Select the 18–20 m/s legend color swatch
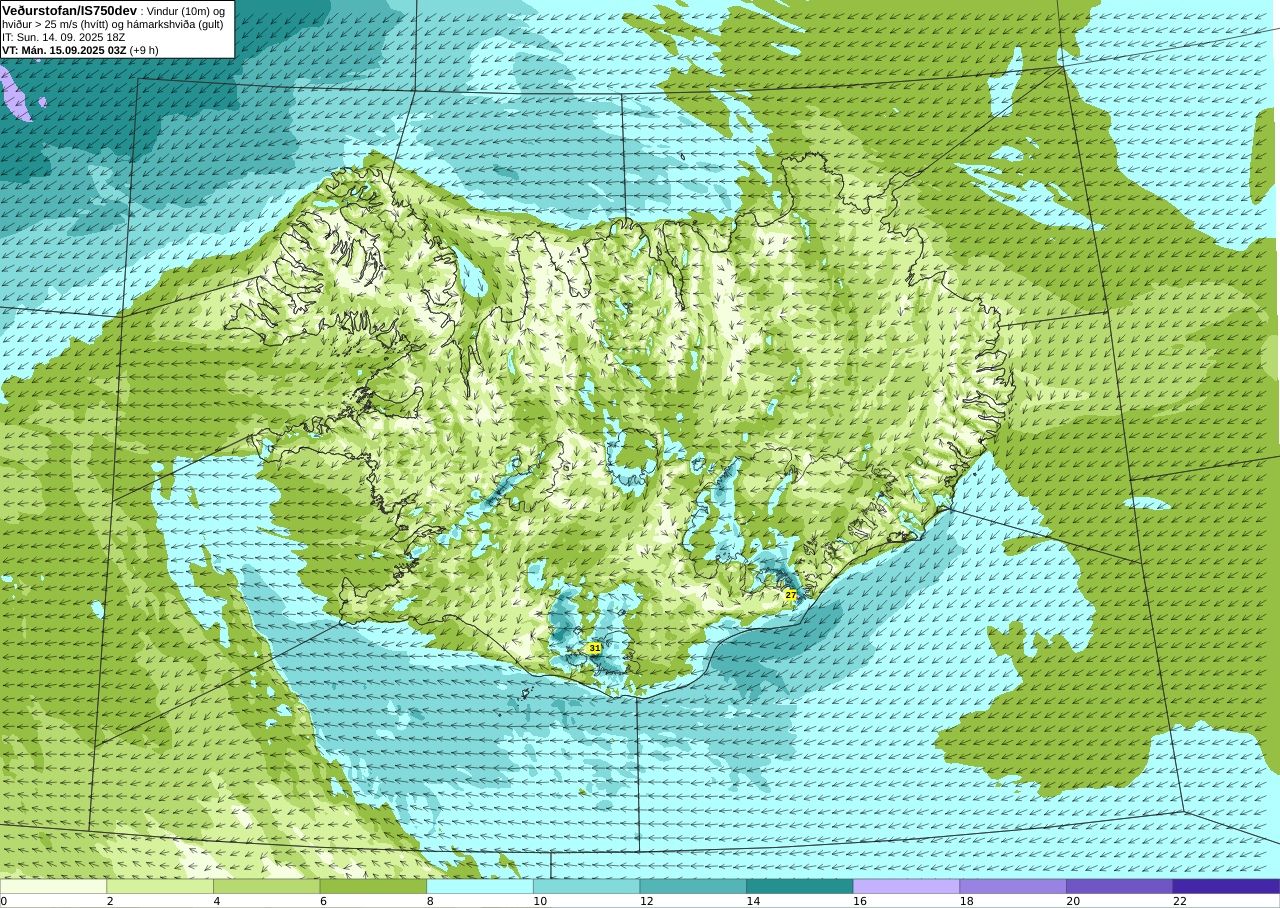This screenshot has height=908, width=1280. 1013,886
